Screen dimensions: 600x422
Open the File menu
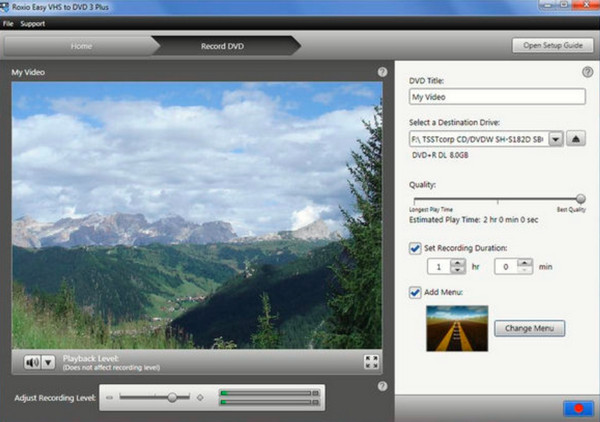8,24
